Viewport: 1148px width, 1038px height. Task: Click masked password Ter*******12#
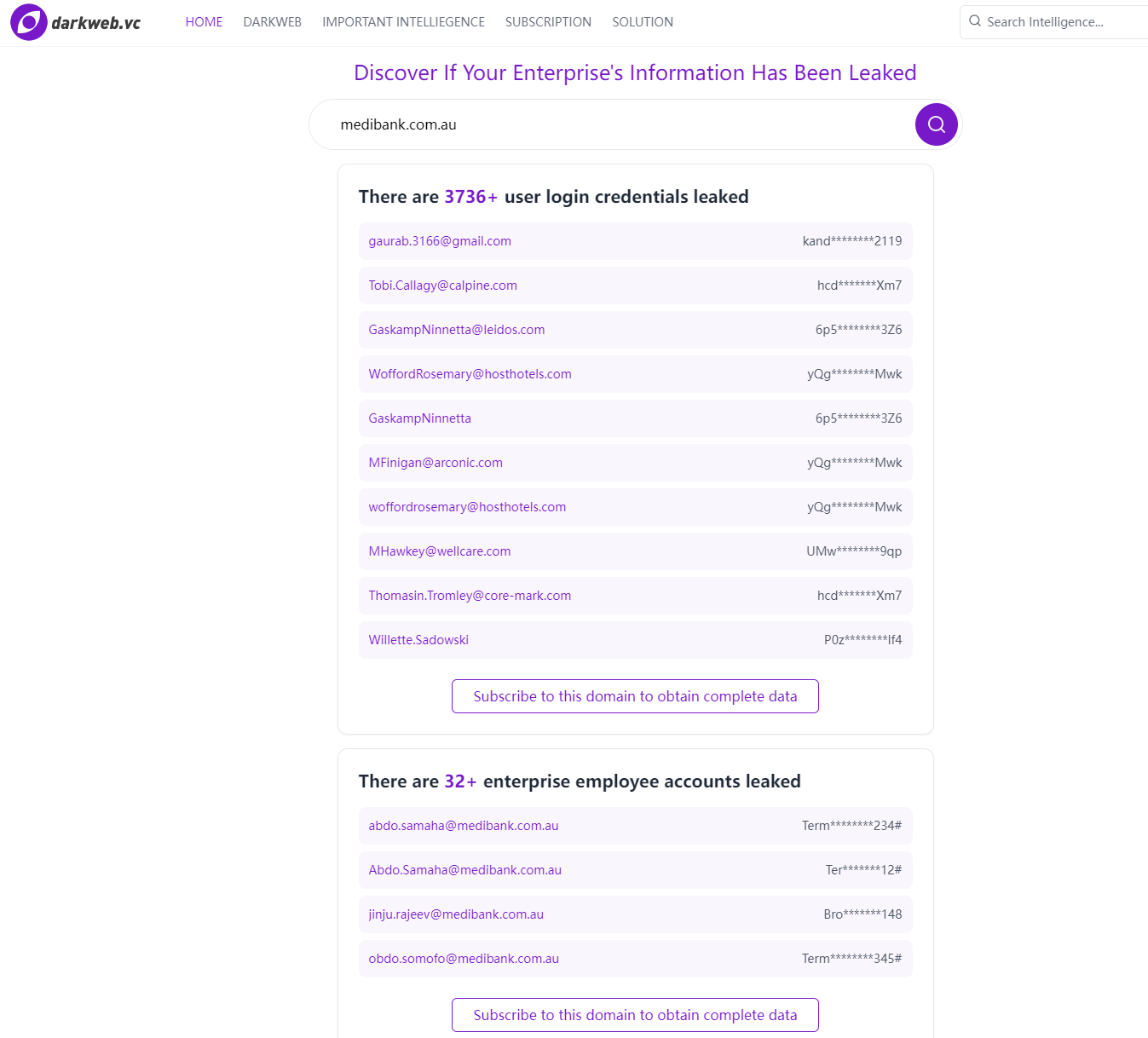pyautogui.click(x=863, y=870)
